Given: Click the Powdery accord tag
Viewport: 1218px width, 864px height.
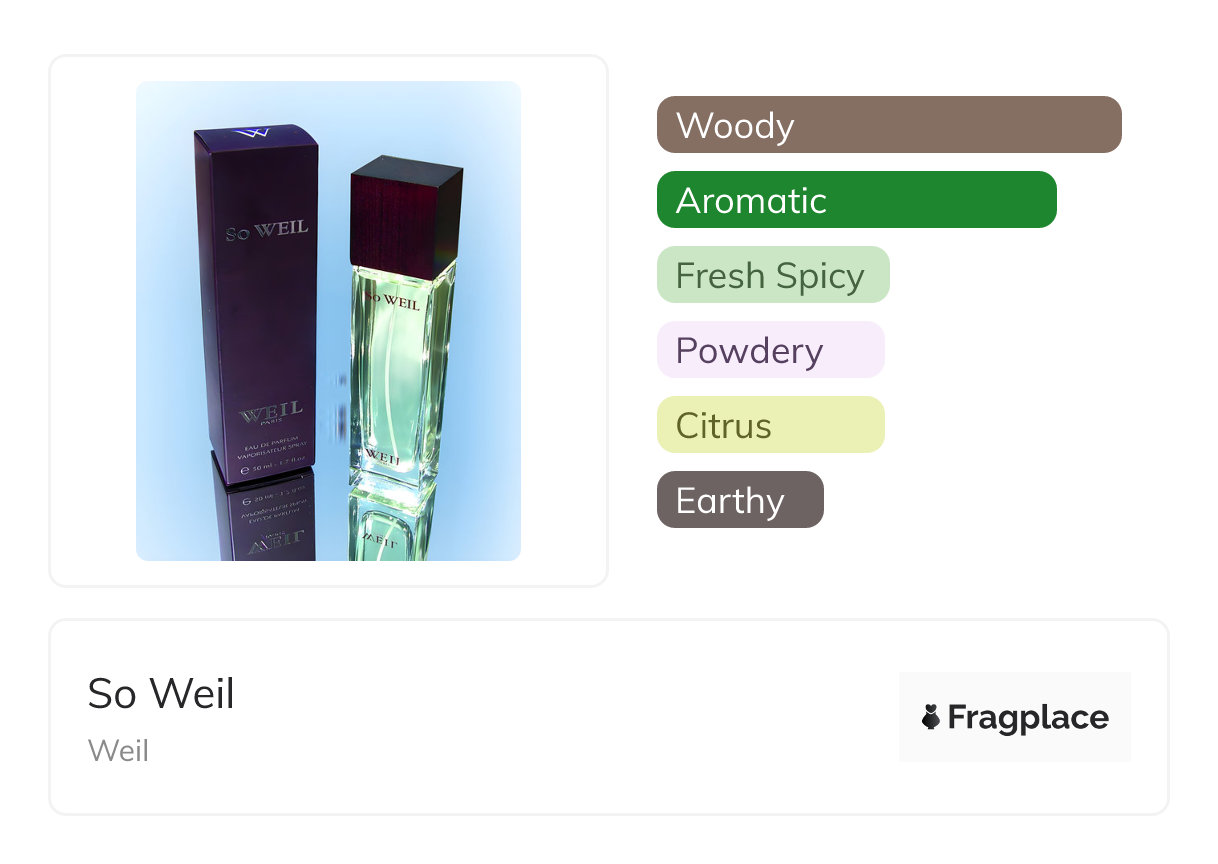Looking at the screenshot, I should tap(770, 350).
